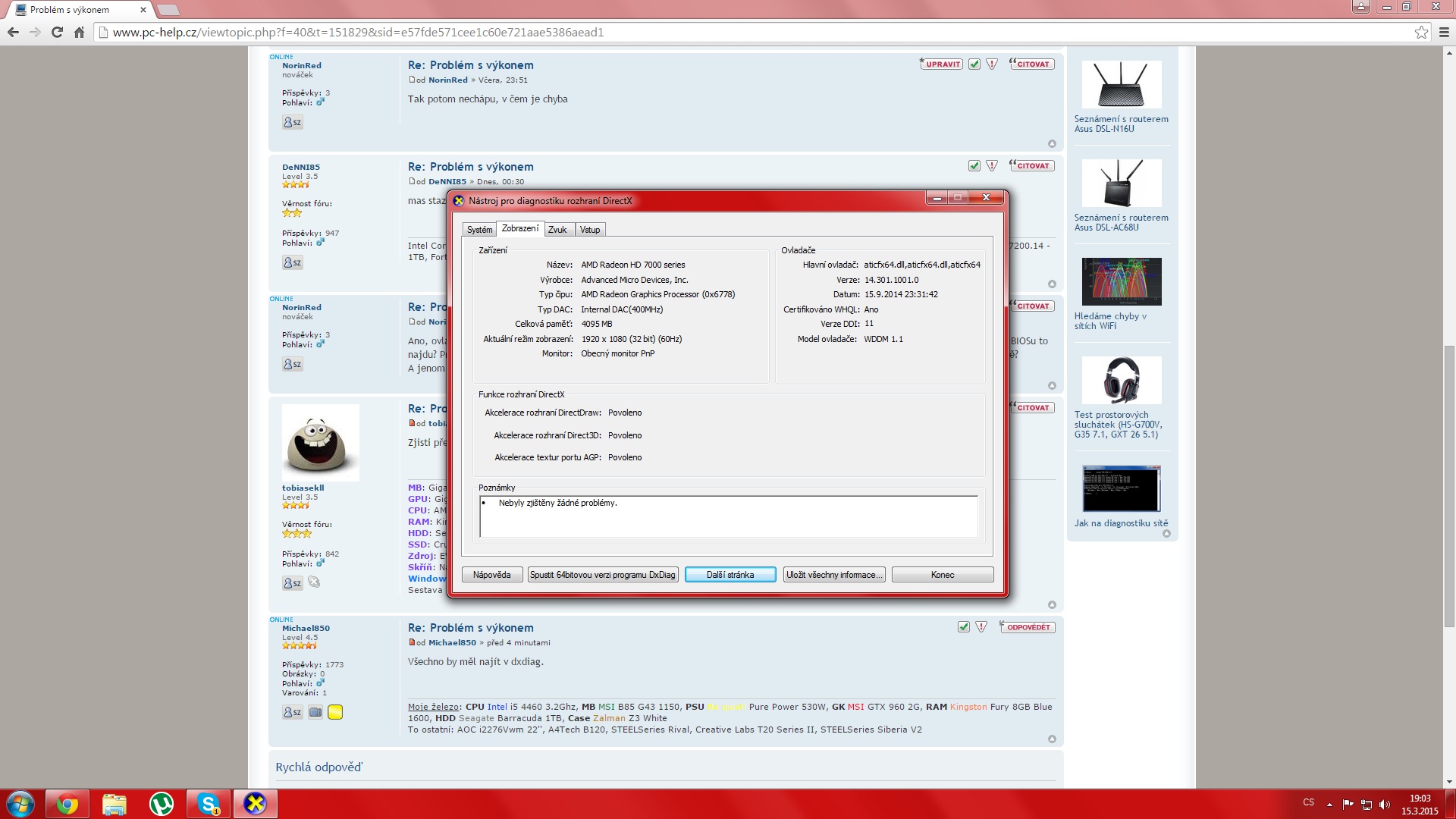Click report warning triangle on DeNNI85's post
This screenshot has height=819, width=1456.
click(992, 166)
